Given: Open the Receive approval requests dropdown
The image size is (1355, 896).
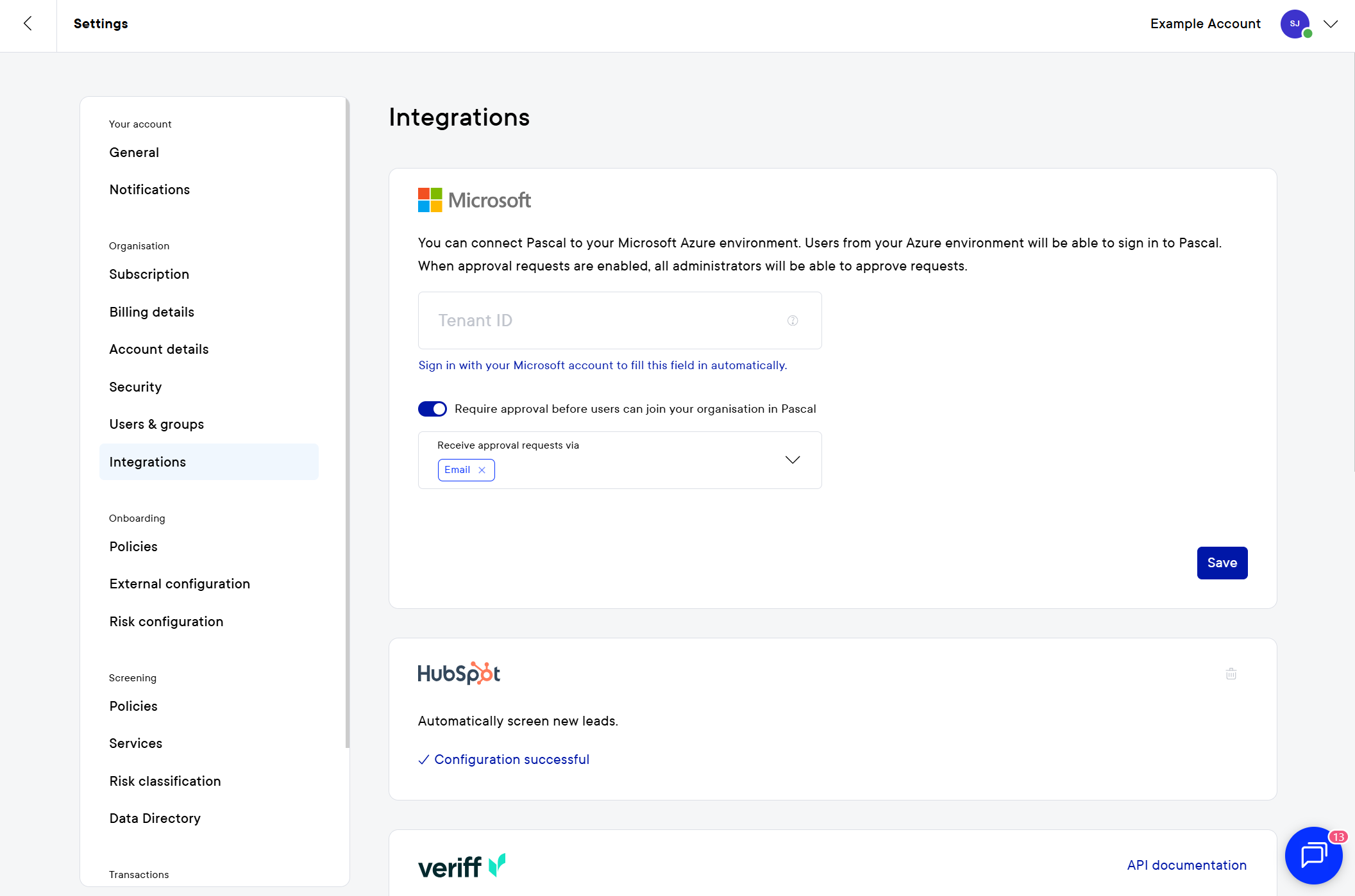Looking at the screenshot, I should pyautogui.click(x=793, y=460).
